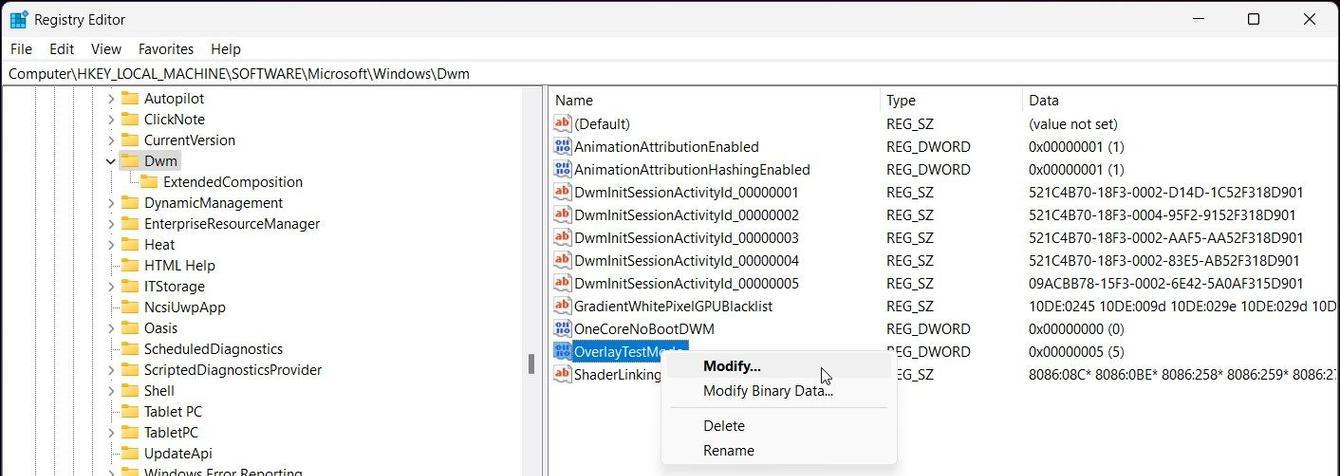Expand the ITStorage key

[110, 287]
